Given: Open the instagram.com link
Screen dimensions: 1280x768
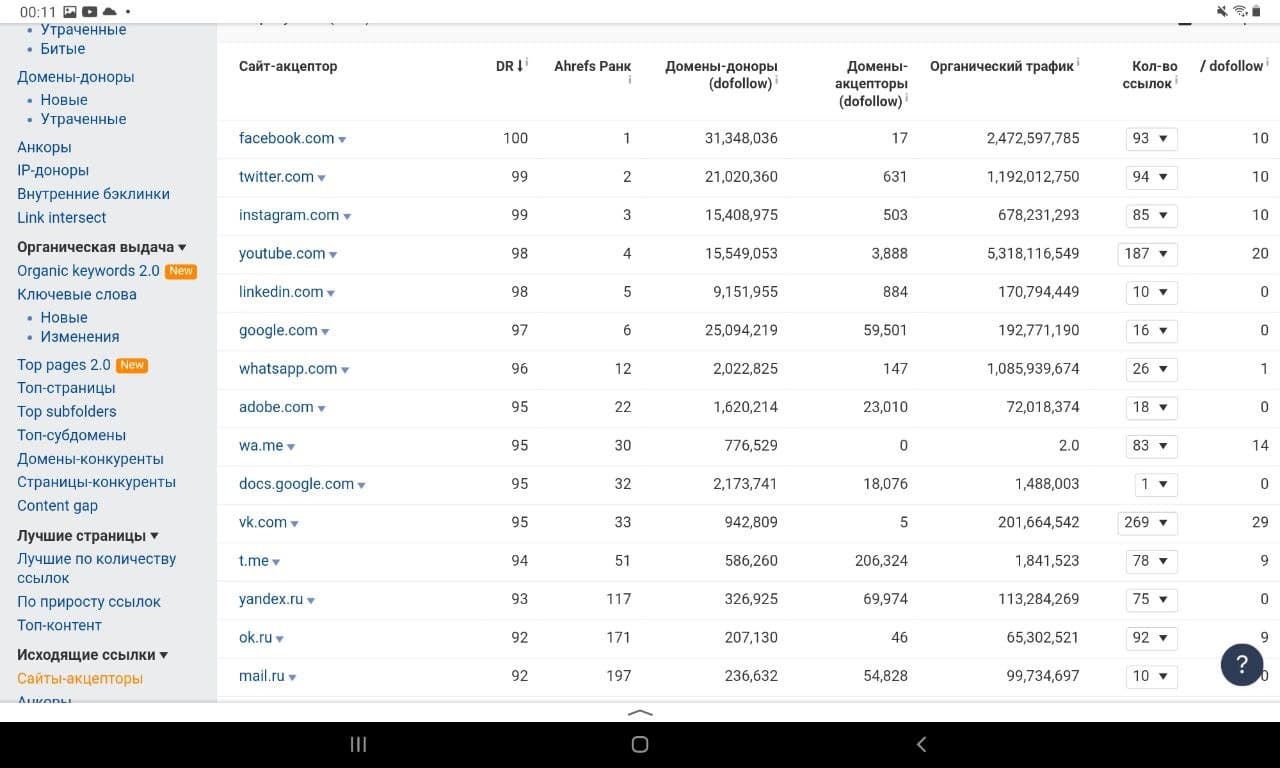Looking at the screenshot, I should tap(289, 215).
